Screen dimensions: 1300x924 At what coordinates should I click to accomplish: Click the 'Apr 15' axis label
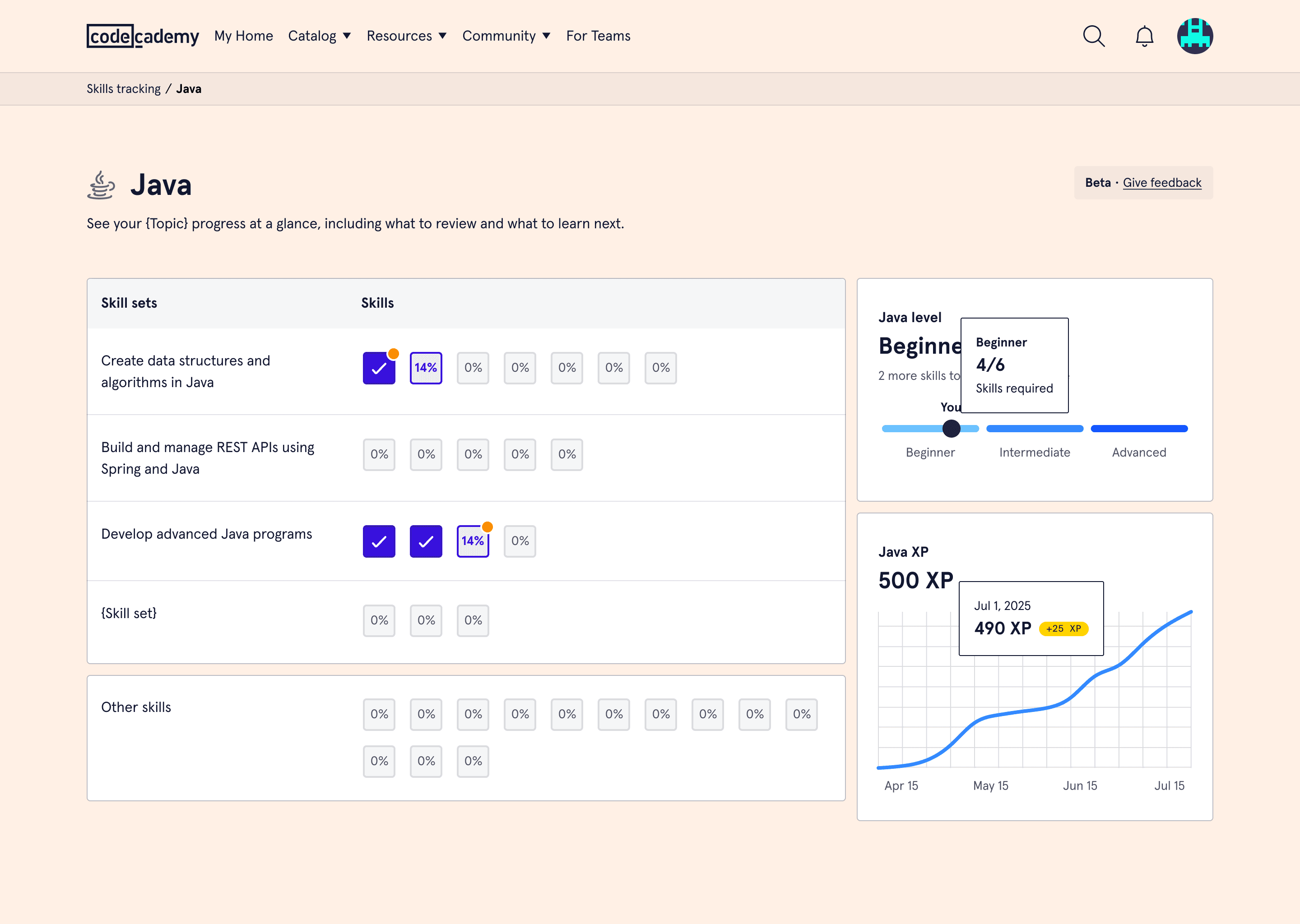pyautogui.click(x=901, y=786)
